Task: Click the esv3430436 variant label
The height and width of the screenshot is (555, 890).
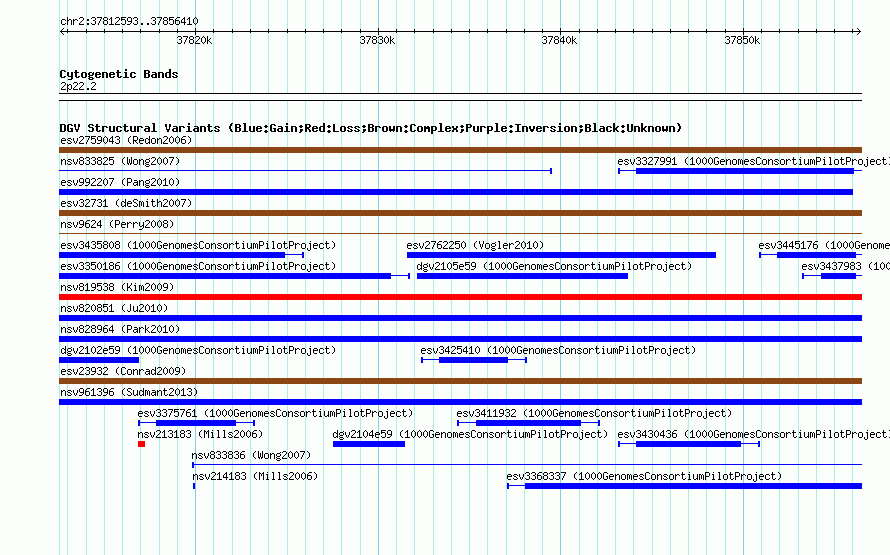Action: (753, 434)
